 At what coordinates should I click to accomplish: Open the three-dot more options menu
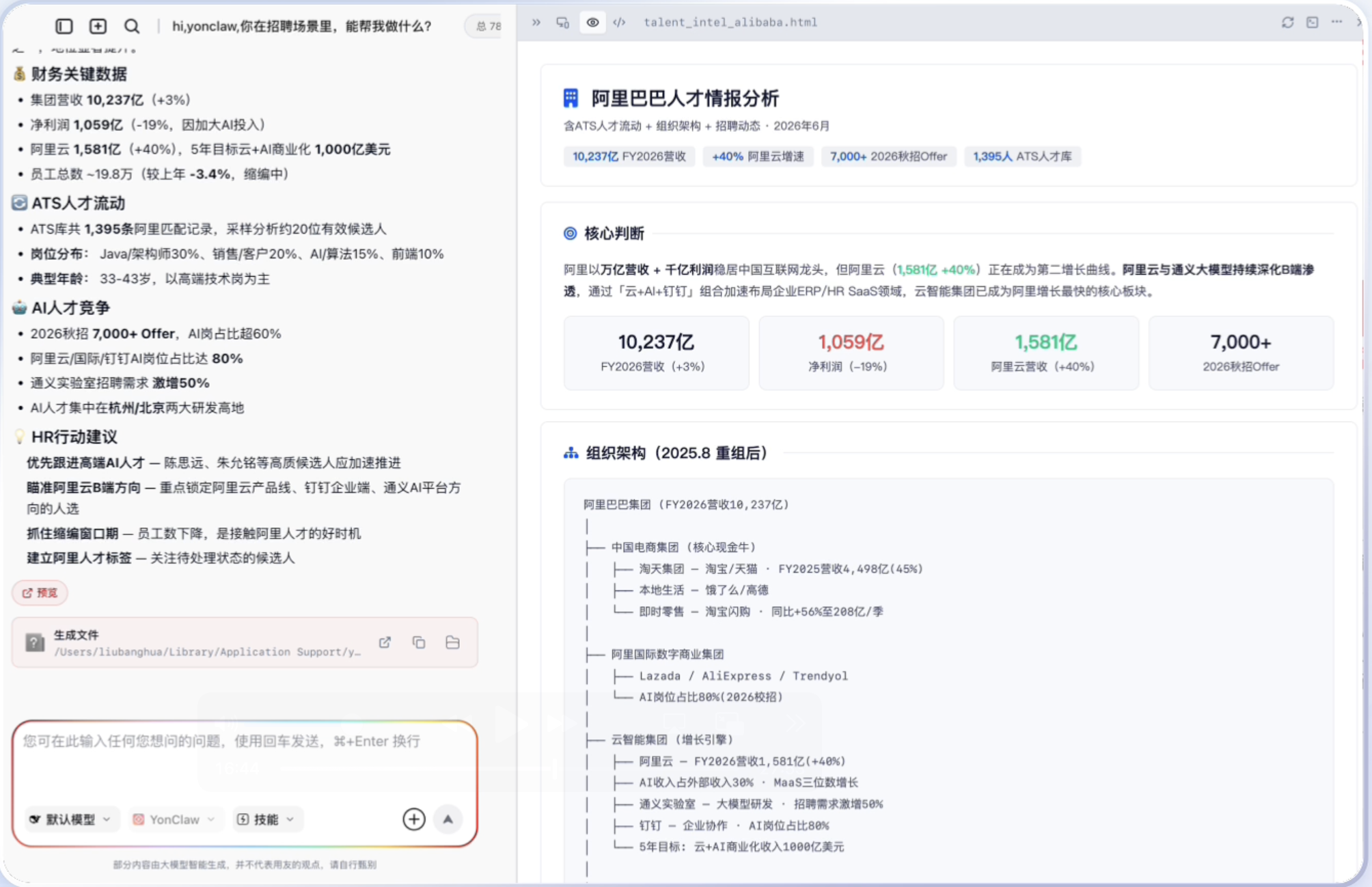pos(1336,23)
